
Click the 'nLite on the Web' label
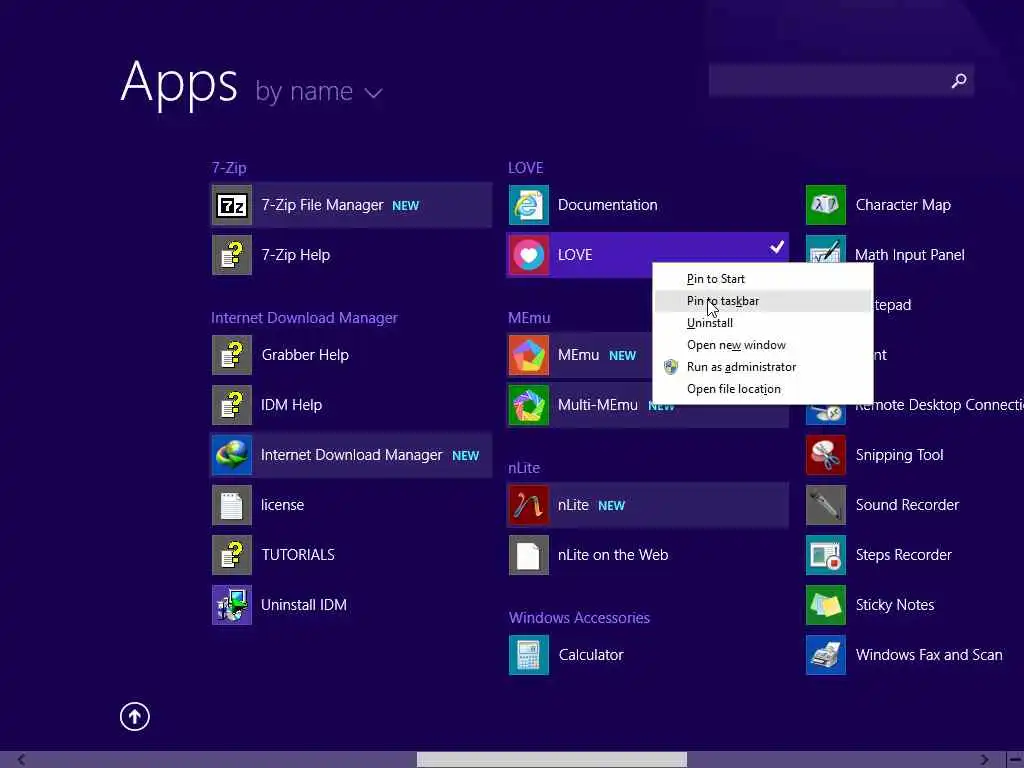coord(613,554)
